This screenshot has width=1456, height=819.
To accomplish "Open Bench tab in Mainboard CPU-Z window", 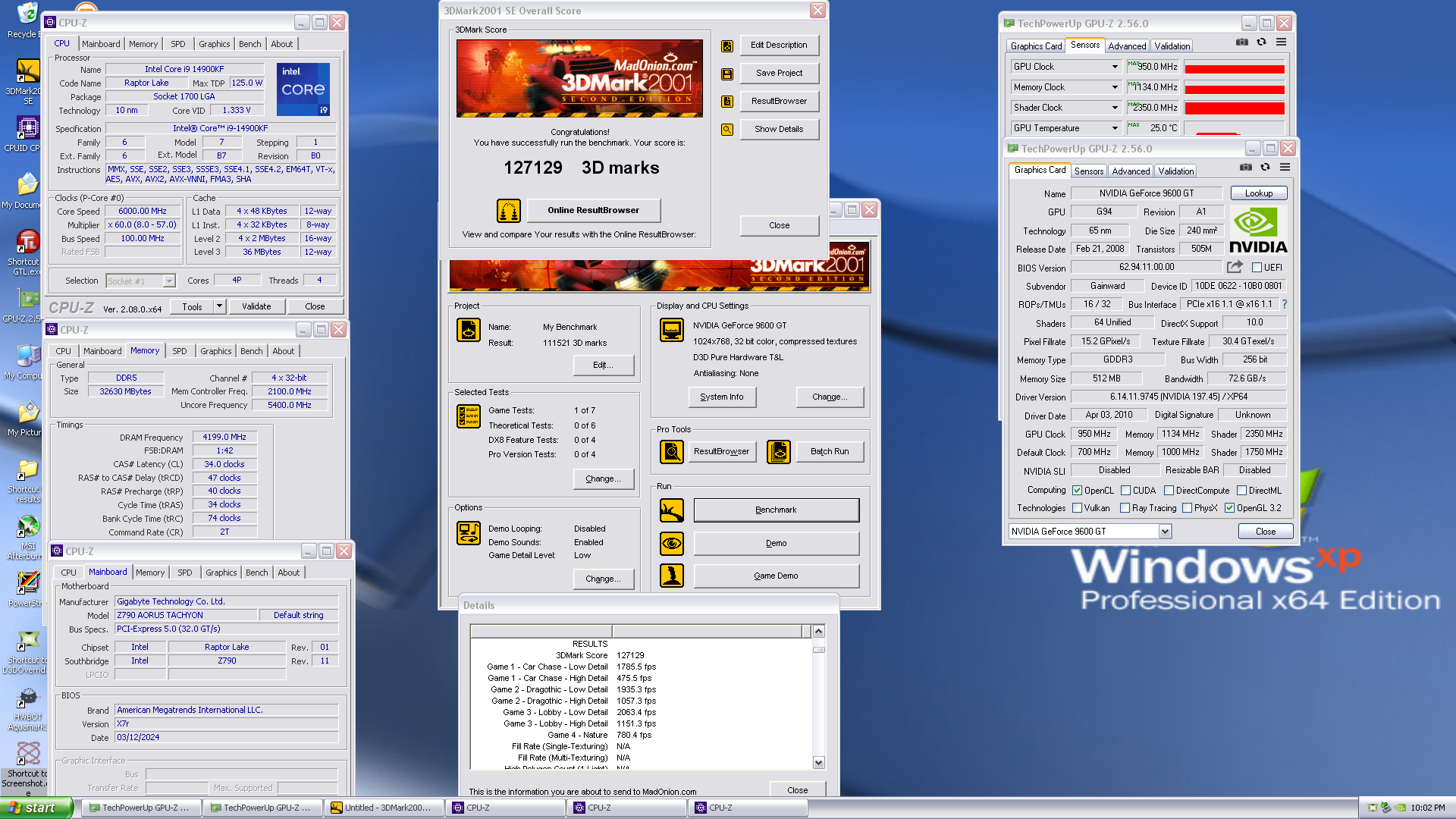I will coord(256,573).
